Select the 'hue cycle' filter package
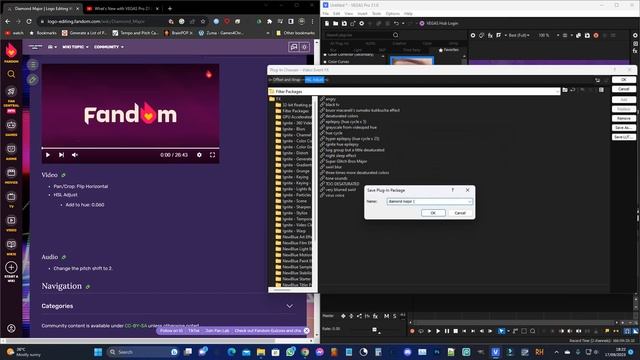Image resolution: width=640 pixels, height=360 pixels. click(331, 133)
